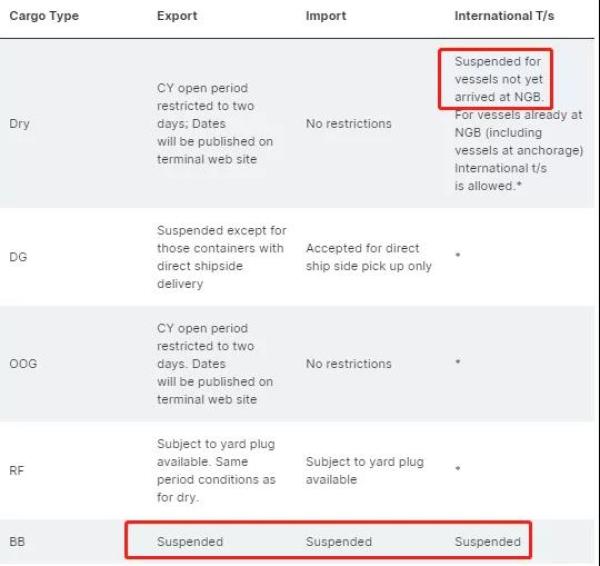Screen dimensions: 600x566
Task: Click the Import column header
Action: click(326, 17)
